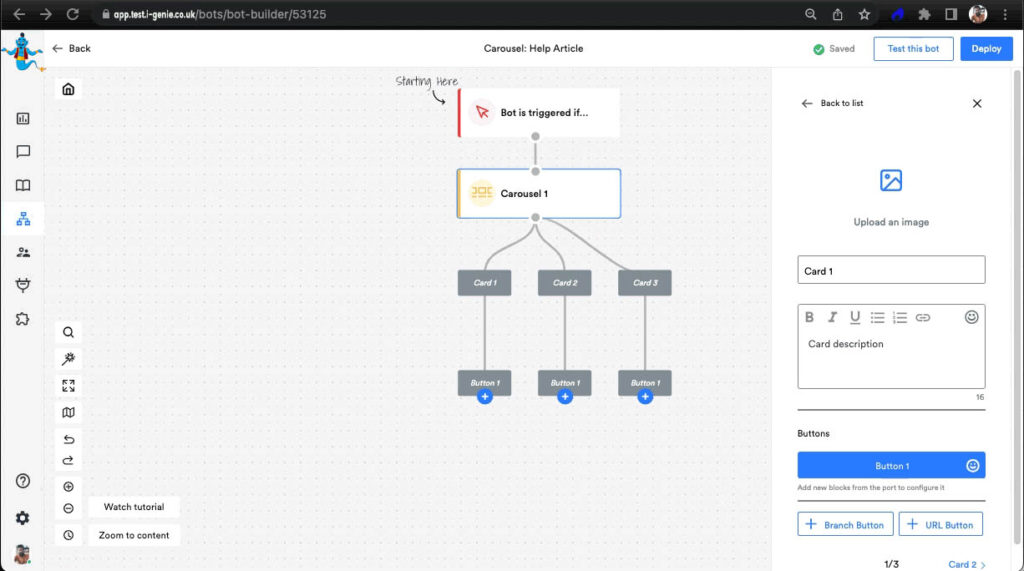Click the home icon on canvas
The width and height of the screenshot is (1024, 571).
click(68, 89)
